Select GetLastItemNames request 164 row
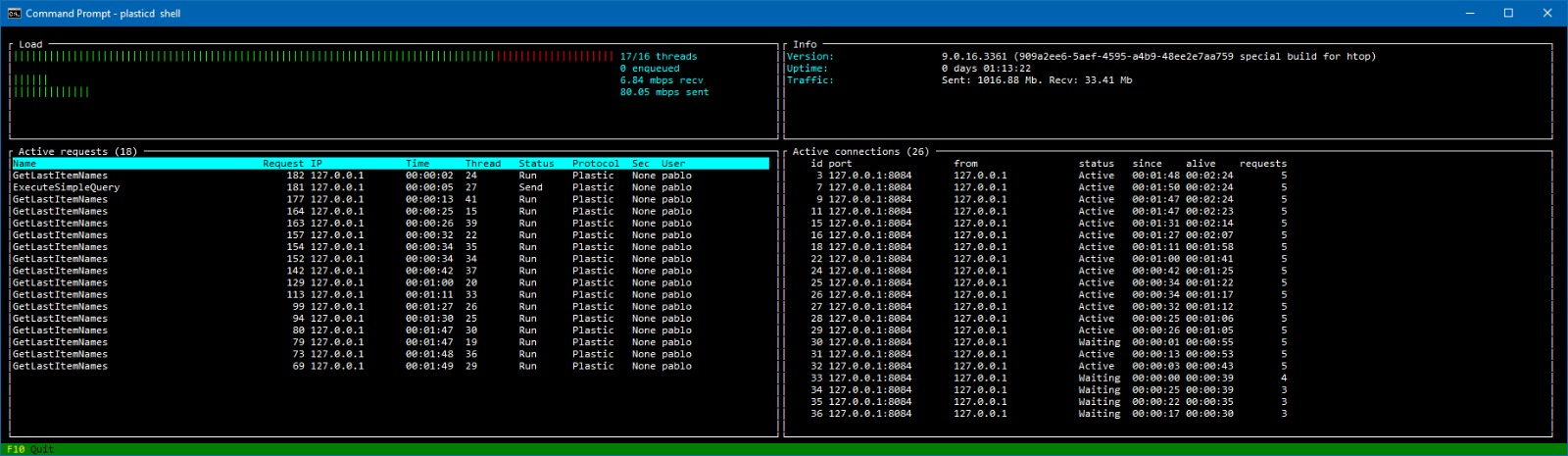The width and height of the screenshot is (1568, 456). [390, 211]
